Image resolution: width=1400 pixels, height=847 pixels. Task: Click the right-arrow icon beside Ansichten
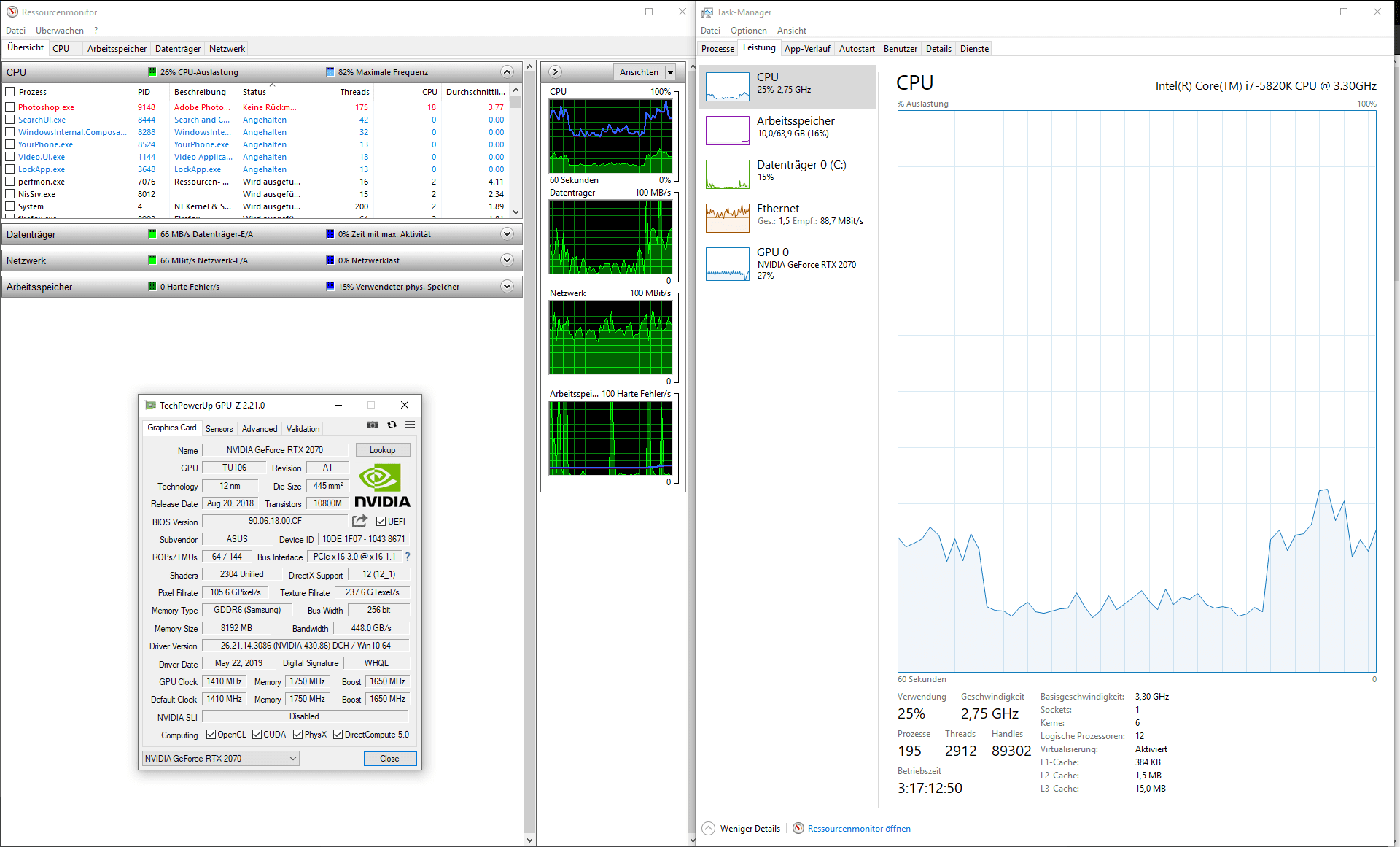555,71
